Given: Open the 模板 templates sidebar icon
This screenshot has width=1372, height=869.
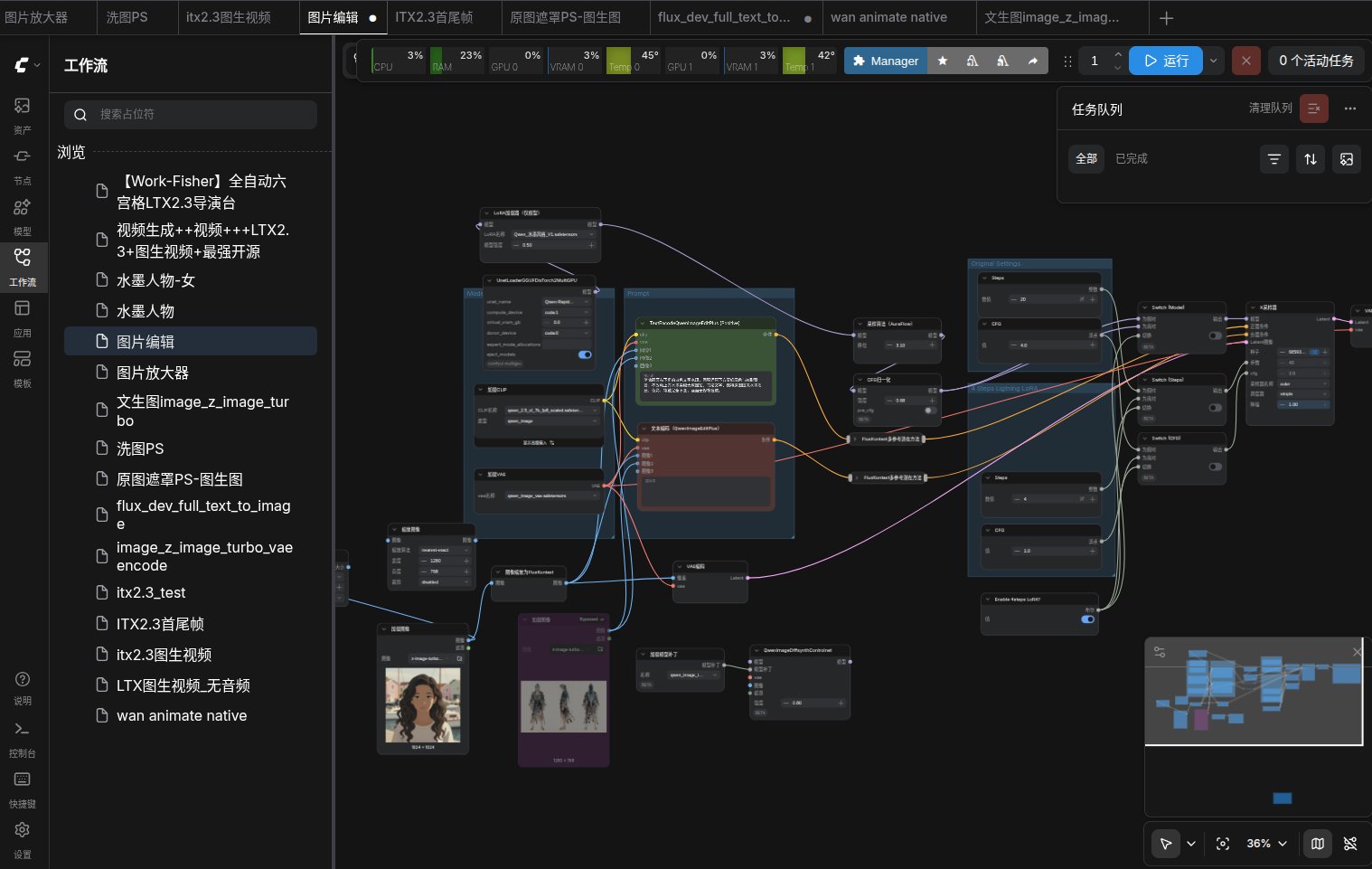Looking at the screenshot, I should 23,369.
